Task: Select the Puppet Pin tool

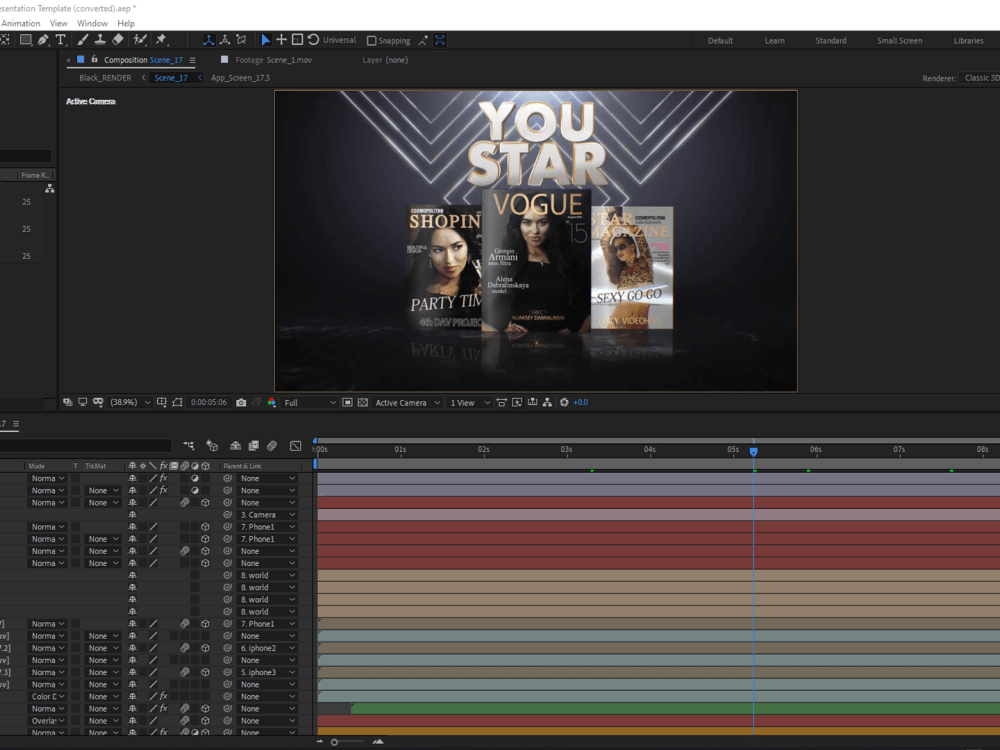Action: click(161, 40)
